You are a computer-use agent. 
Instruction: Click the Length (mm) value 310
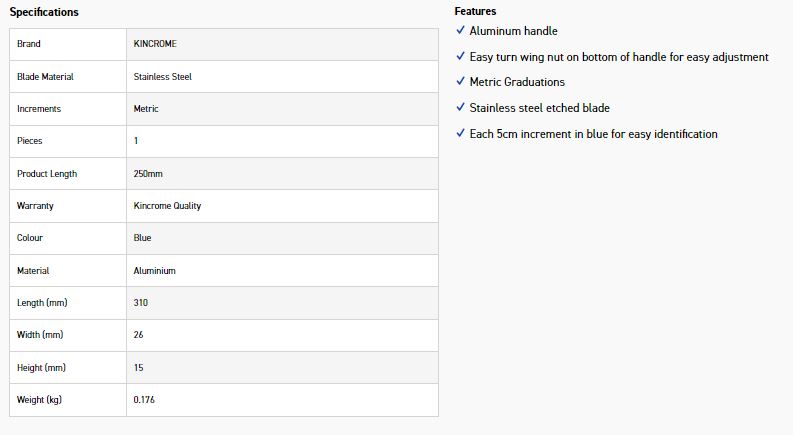(141, 303)
